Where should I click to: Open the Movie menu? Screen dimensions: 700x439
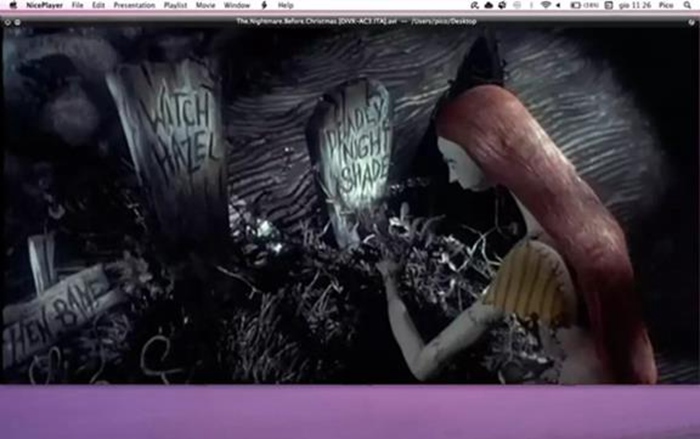pos(205,5)
